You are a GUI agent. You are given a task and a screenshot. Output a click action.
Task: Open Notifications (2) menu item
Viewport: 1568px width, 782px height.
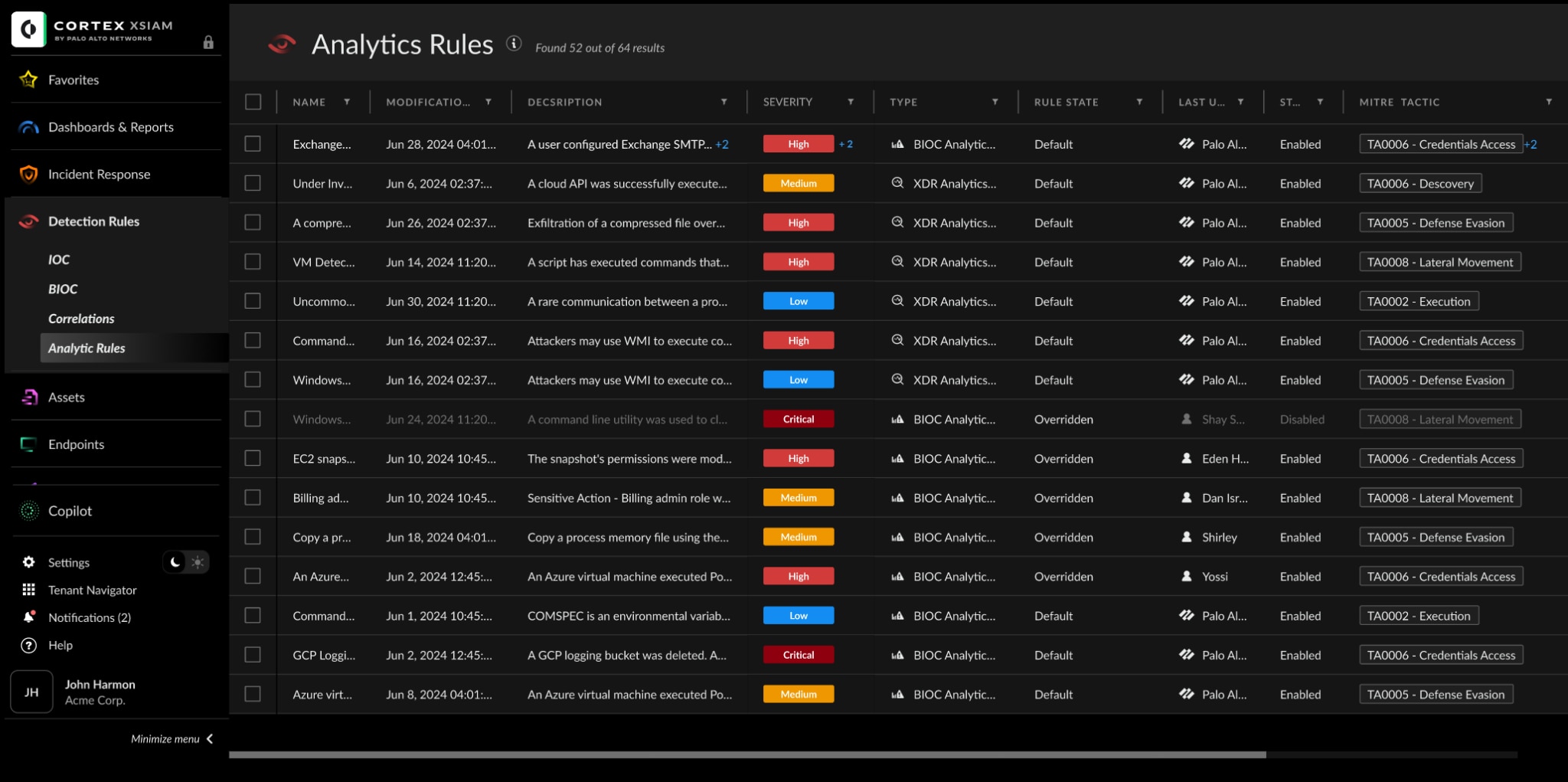[90, 617]
